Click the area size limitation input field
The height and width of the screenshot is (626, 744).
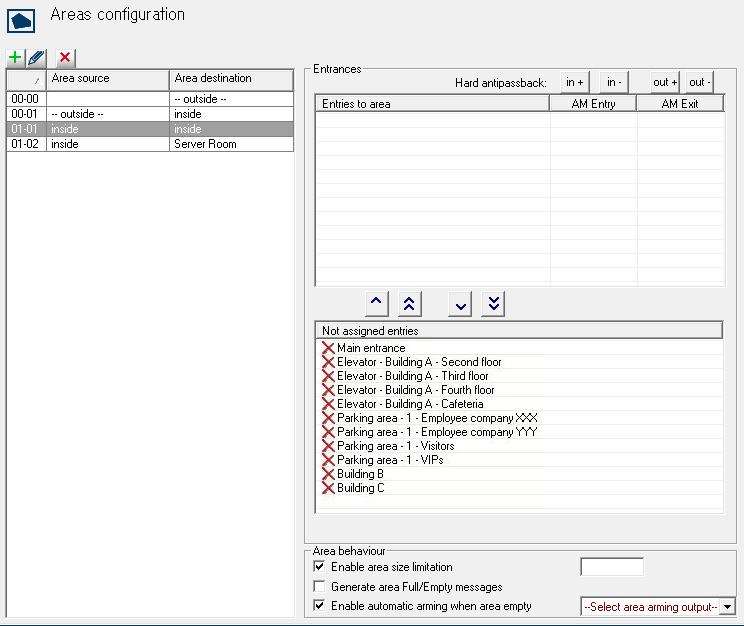click(x=612, y=567)
